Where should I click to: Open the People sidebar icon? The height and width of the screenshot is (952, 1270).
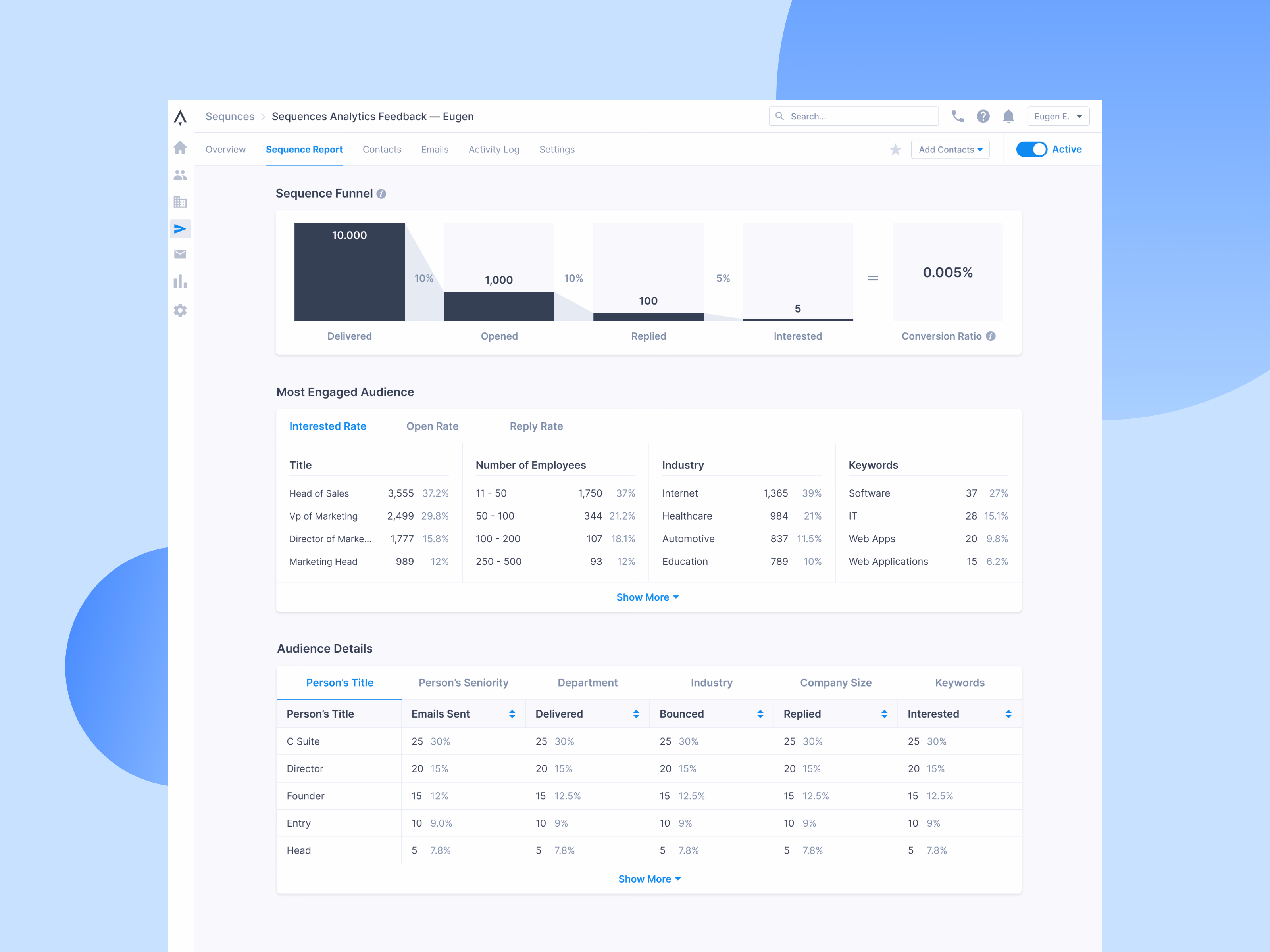click(180, 175)
